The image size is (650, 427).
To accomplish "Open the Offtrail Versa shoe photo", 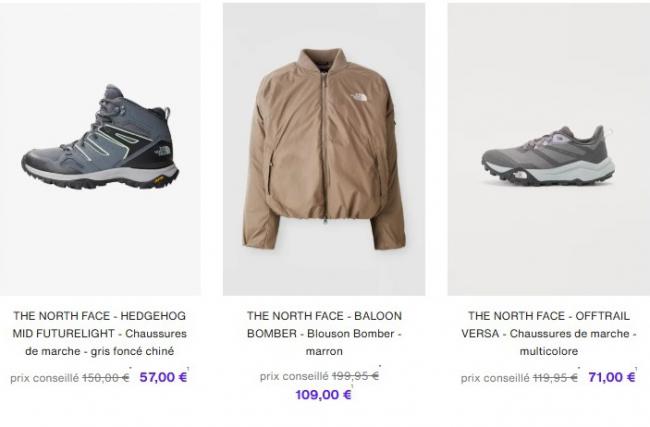I will pos(547,150).
